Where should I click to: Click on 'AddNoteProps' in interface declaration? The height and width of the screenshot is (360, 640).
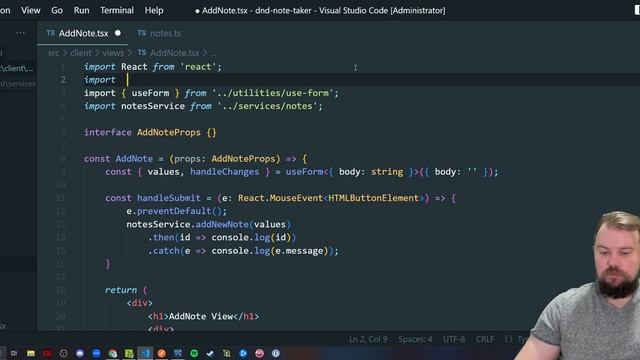pos(169,132)
